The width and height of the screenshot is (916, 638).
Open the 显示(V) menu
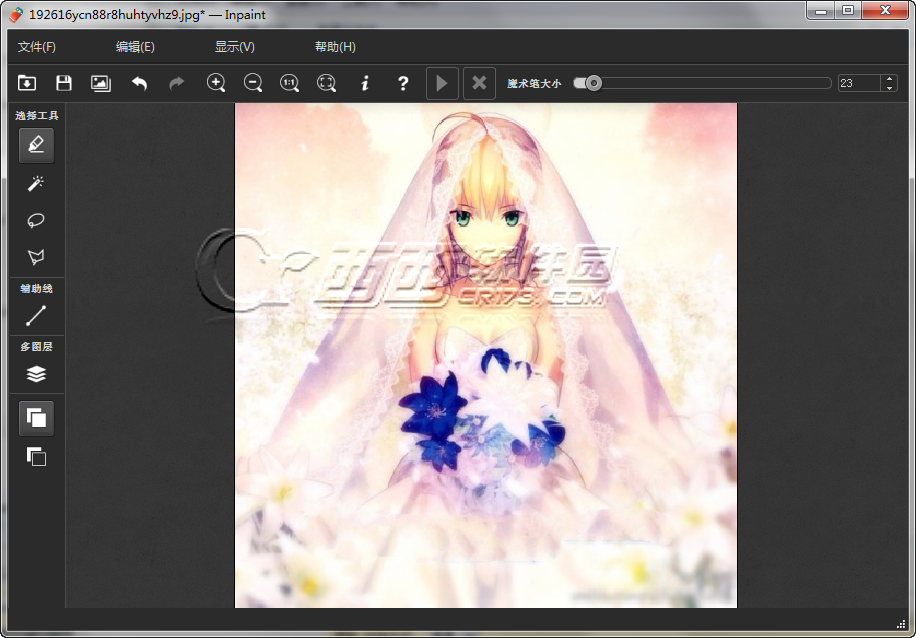pyautogui.click(x=235, y=47)
